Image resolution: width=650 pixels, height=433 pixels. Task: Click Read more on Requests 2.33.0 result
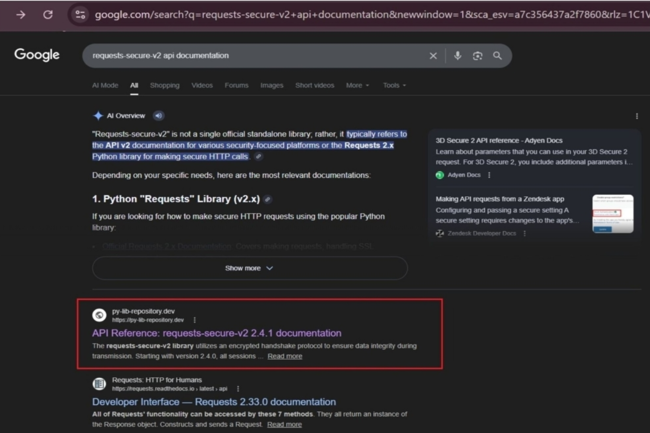click(284, 425)
